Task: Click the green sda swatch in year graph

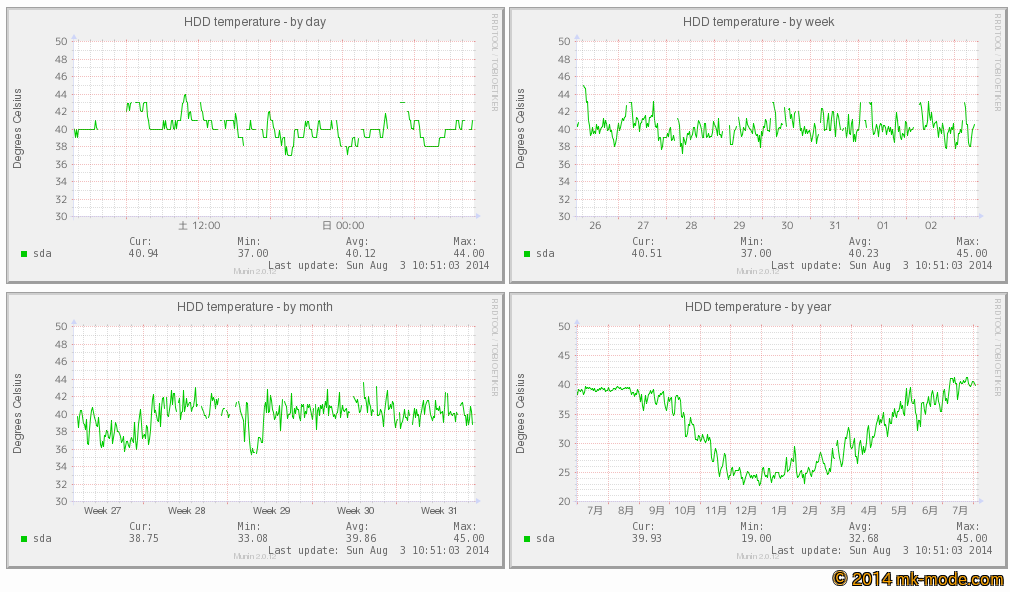Action: click(527, 539)
